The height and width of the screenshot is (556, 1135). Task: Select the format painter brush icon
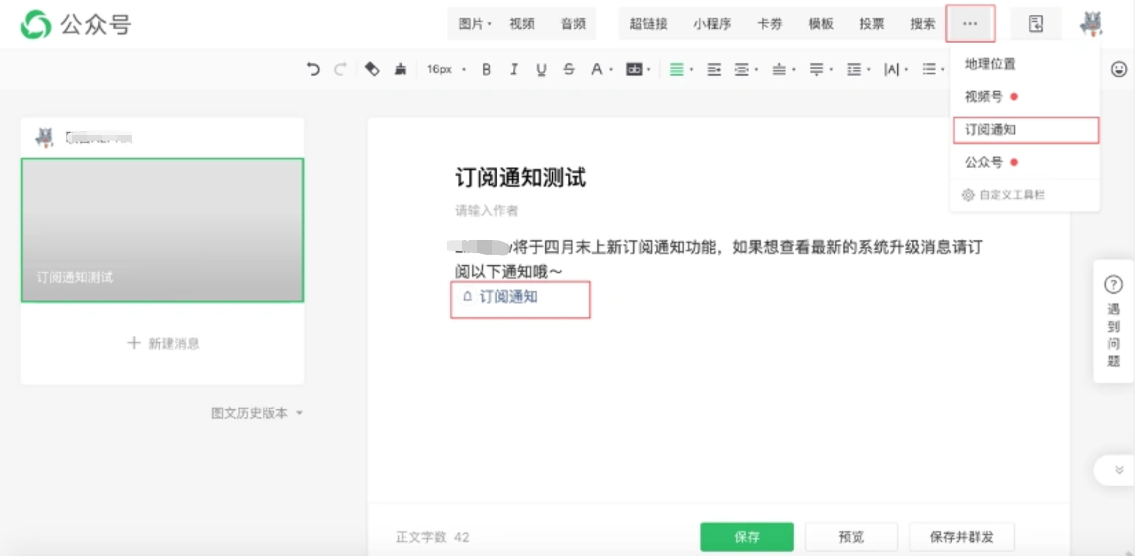coord(400,70)
